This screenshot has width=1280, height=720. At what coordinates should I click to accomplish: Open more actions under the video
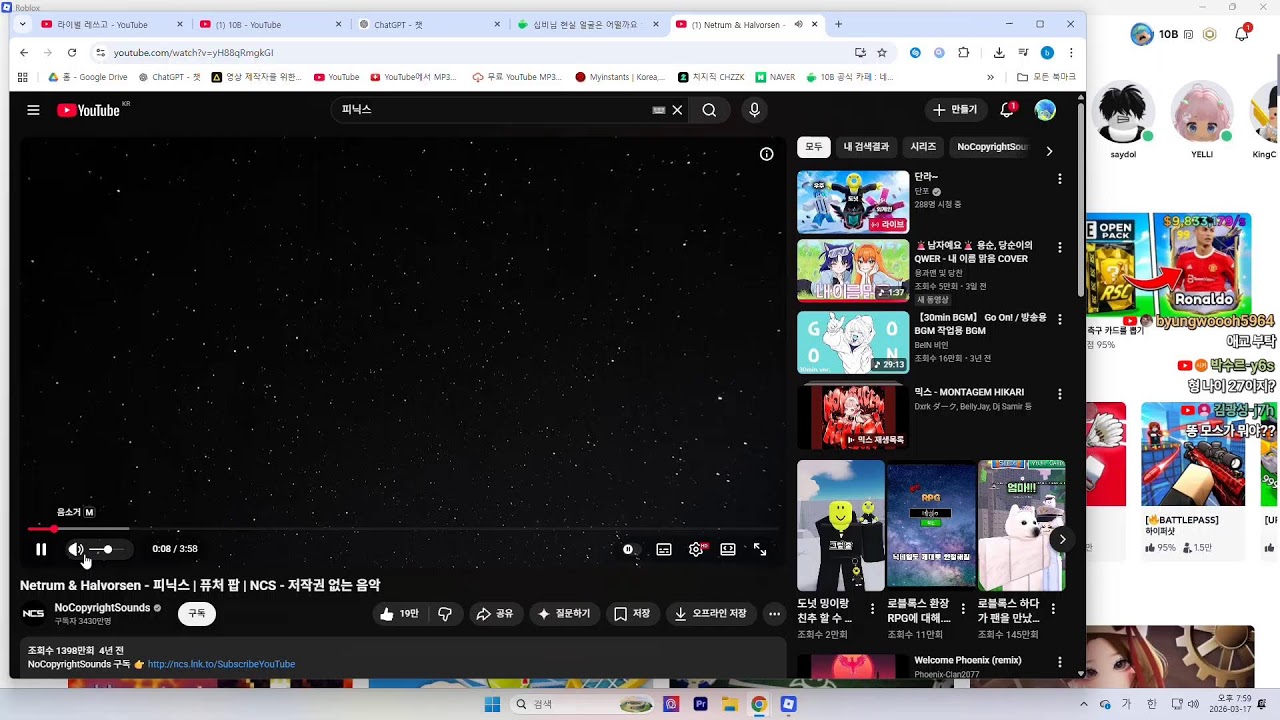point(774,614)
